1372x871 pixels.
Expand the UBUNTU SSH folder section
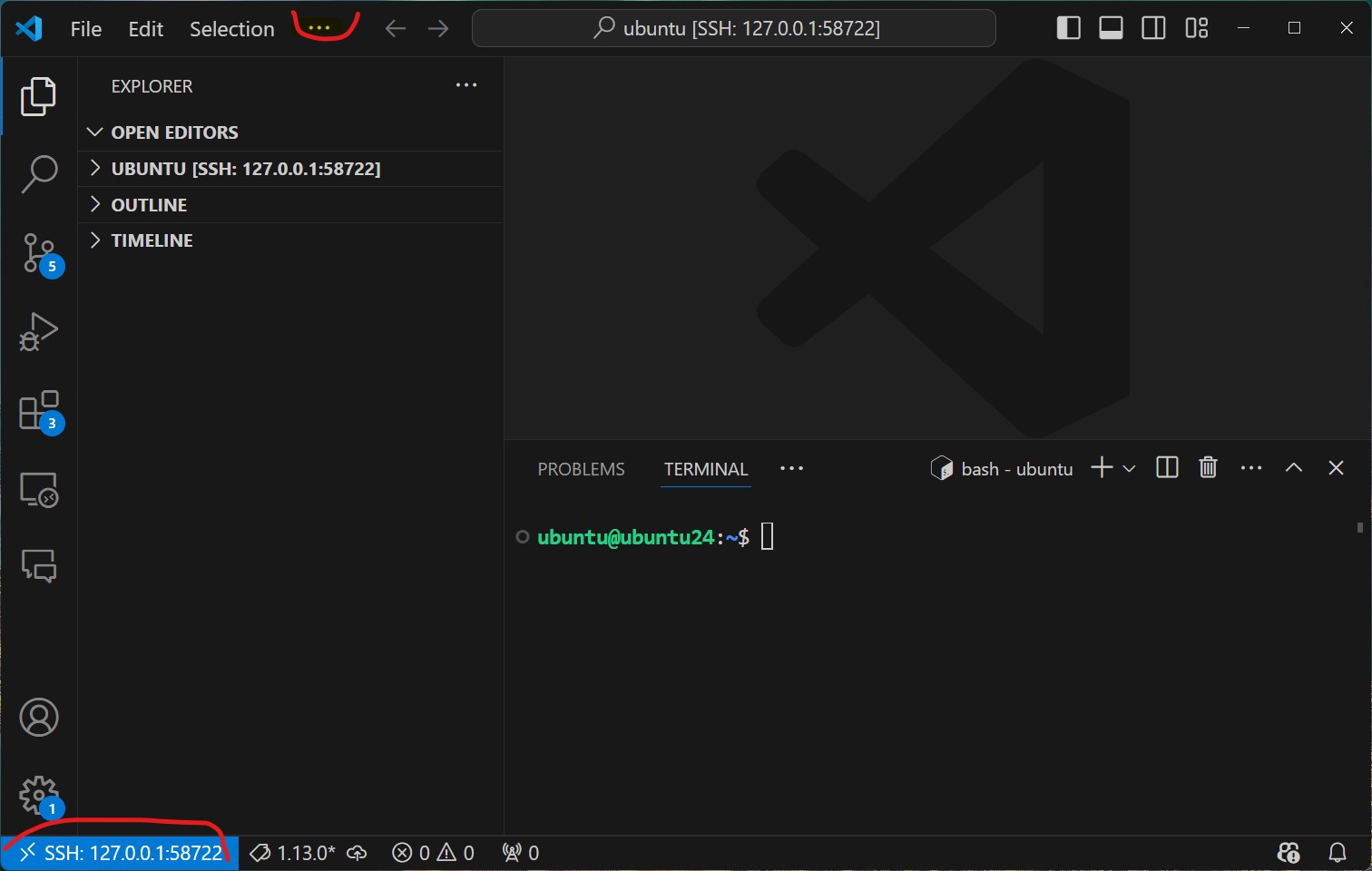coord(245,169)
